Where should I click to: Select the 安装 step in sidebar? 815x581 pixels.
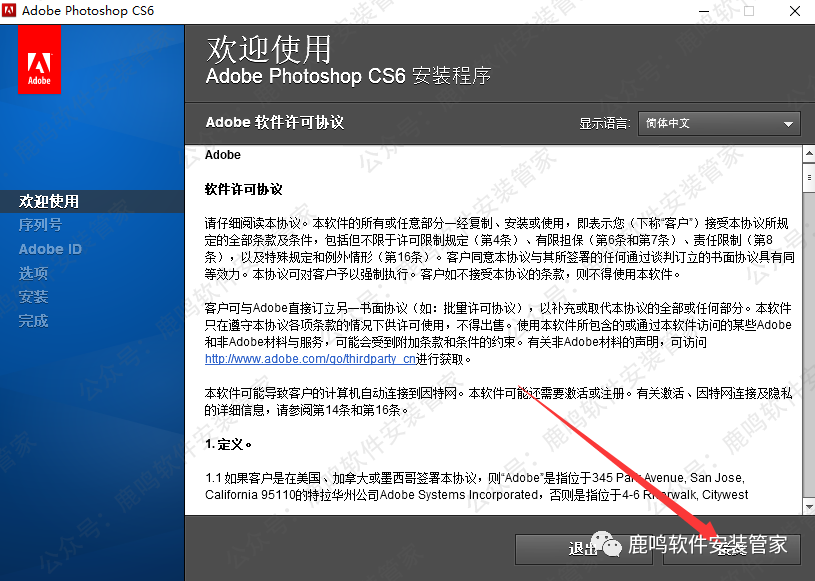[33, 297]
